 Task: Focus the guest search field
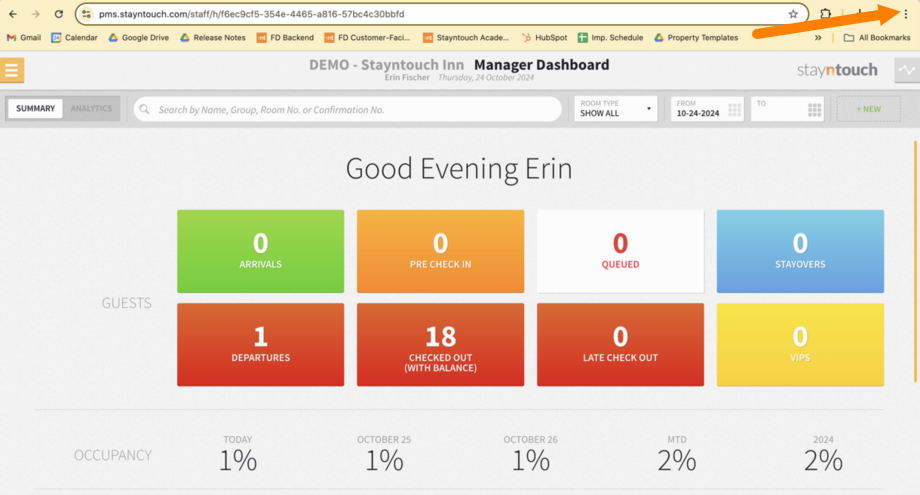pyautogui.click(x=347, y=110)
